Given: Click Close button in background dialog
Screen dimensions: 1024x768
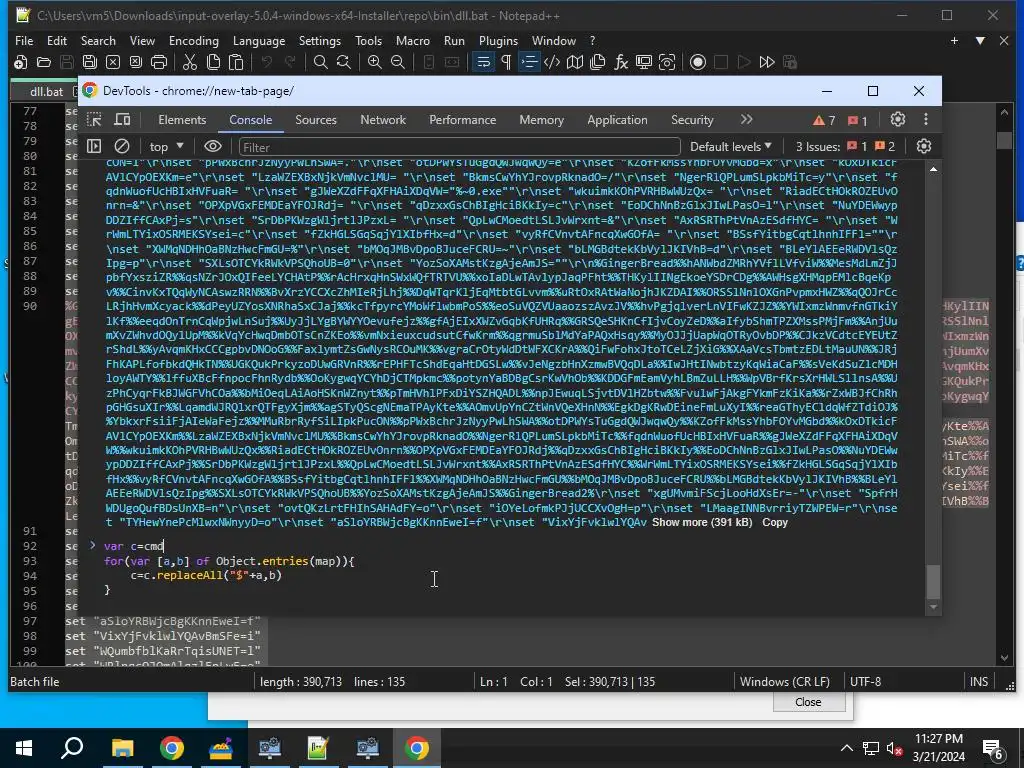Looking at the screenshot, I should coord(808,702).
